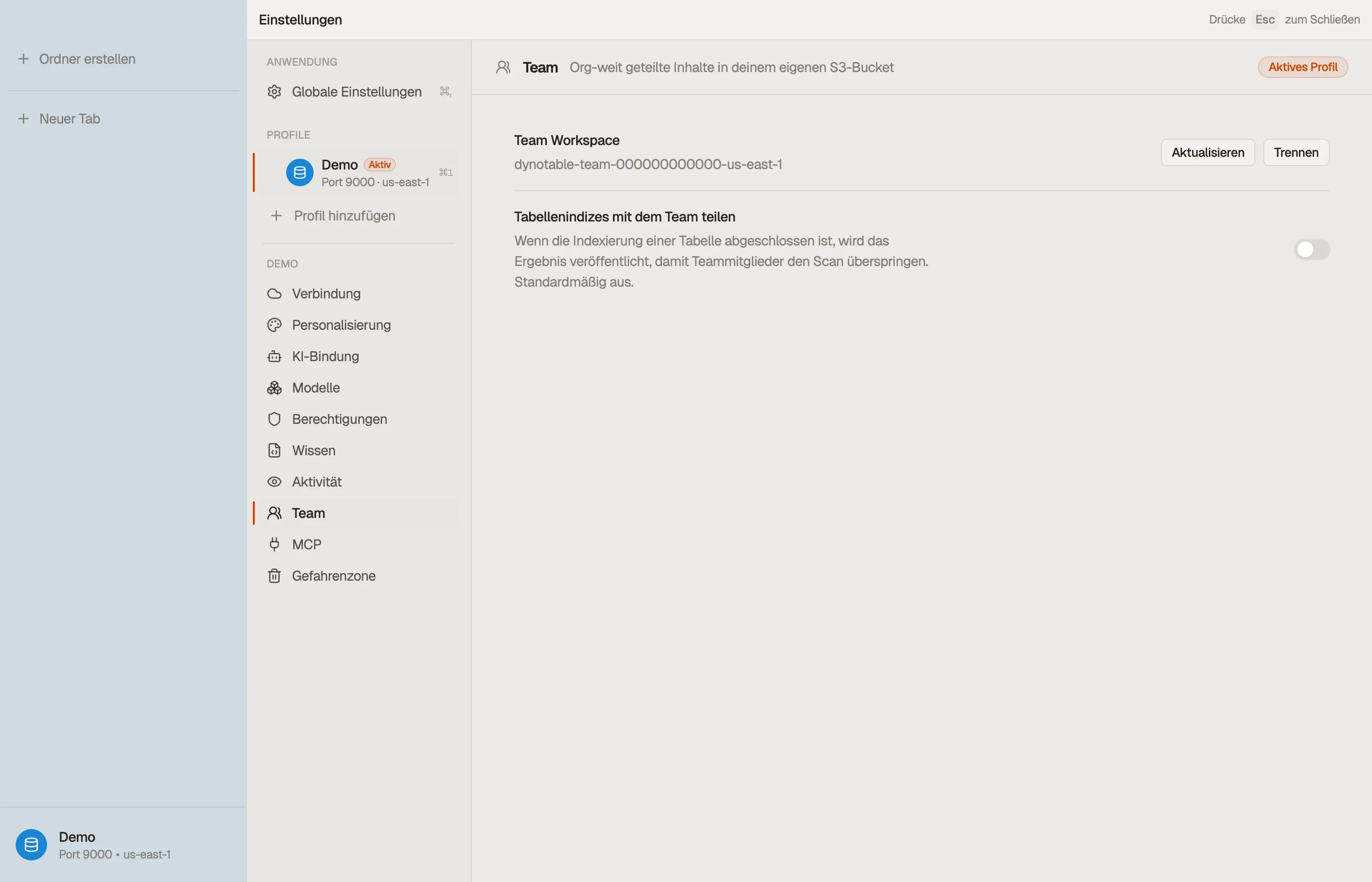Click the Esc key hint to close settings

point(1265,20)
